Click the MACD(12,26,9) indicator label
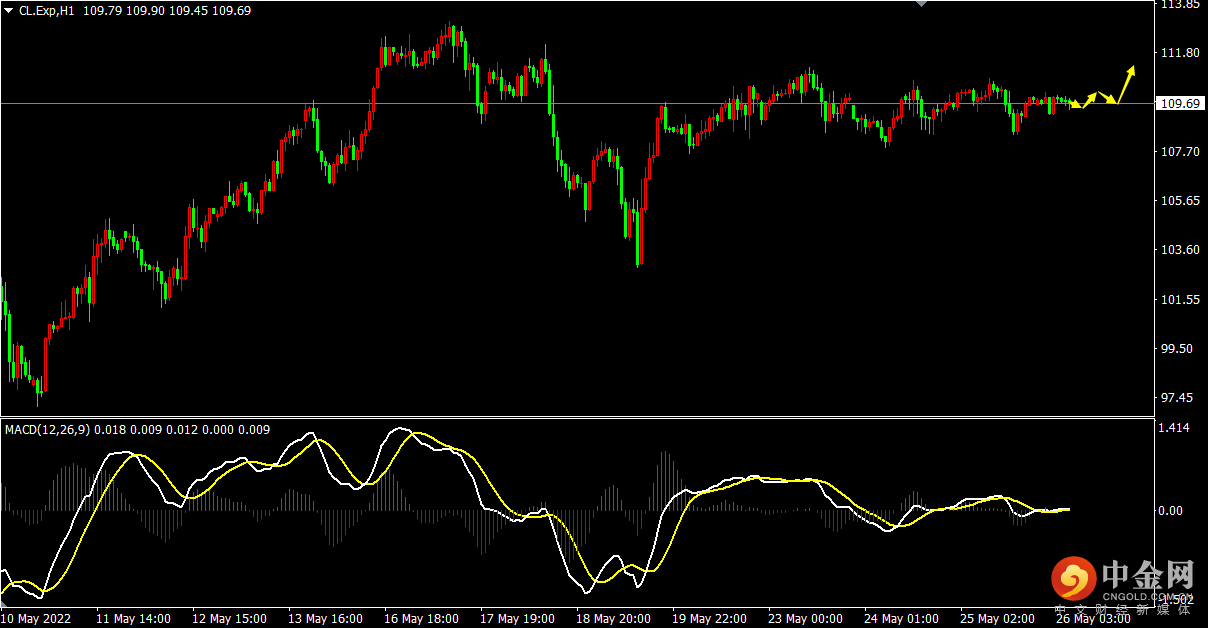The image size is (1208, 628). 47,430
